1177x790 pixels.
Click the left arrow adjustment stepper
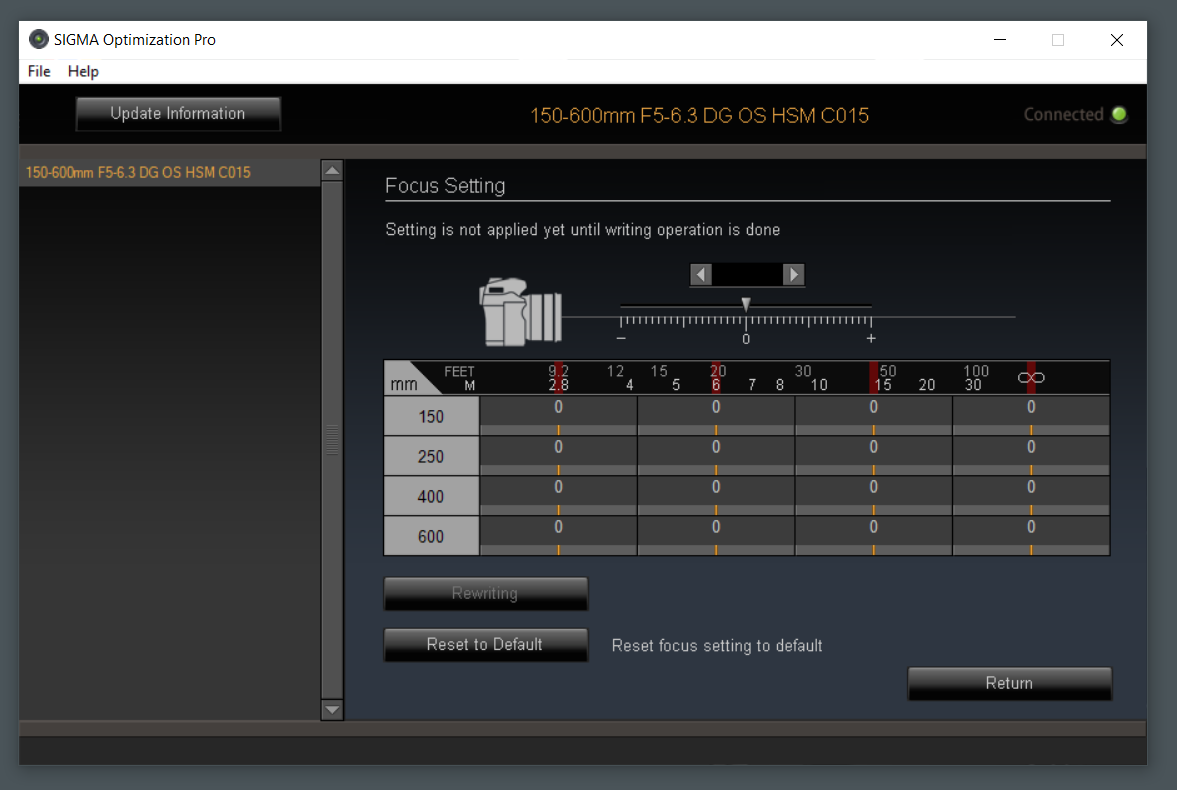(701, 275)
